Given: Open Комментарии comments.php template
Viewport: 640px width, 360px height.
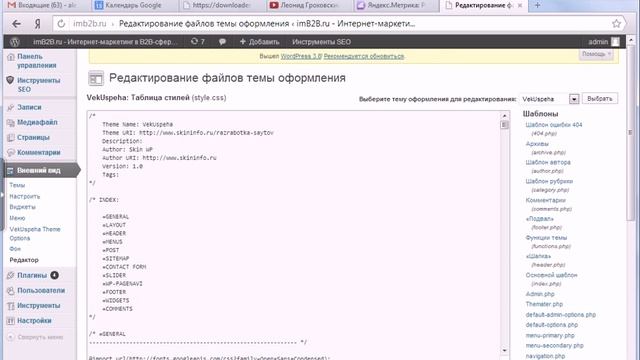Looking at the screenshot, I should [546, 200].
